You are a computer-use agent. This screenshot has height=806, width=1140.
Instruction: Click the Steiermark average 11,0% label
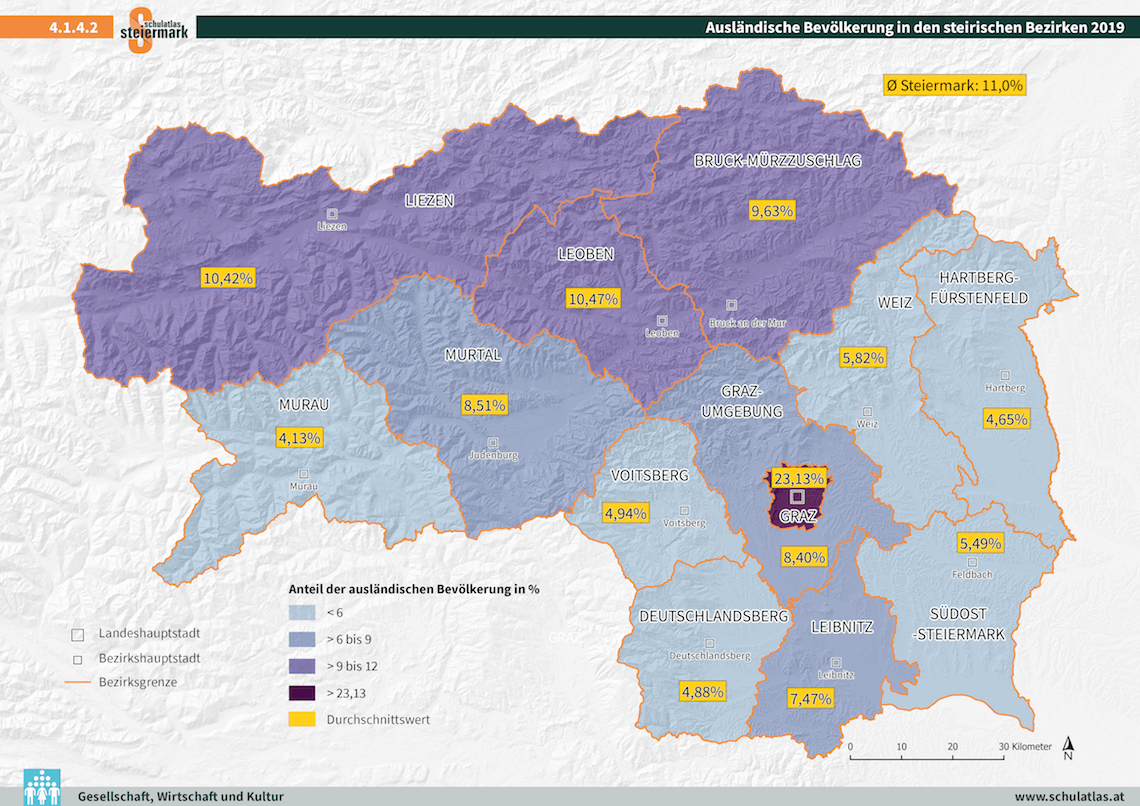(954, 86)
